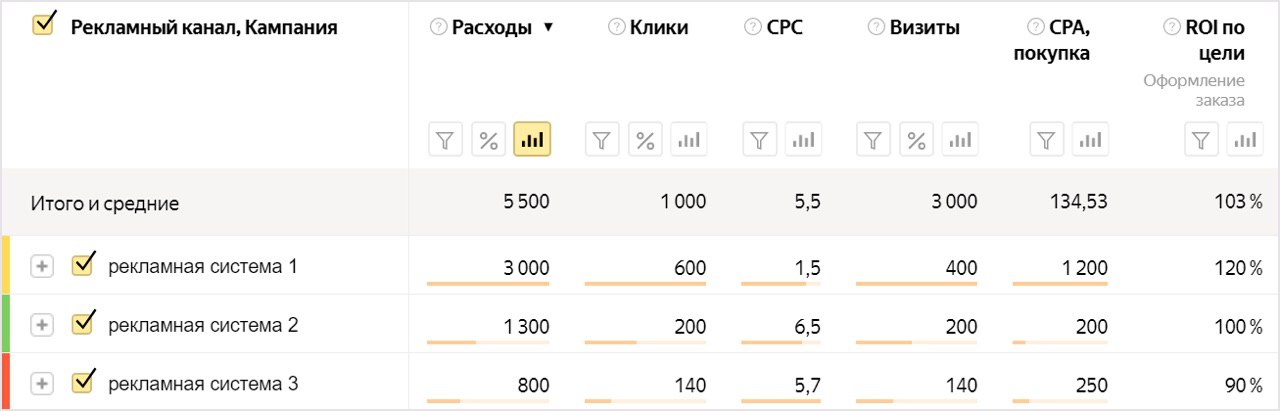Uncheck the рекламная система 1 checkbox
The image size is (1280, 411).
83,265
